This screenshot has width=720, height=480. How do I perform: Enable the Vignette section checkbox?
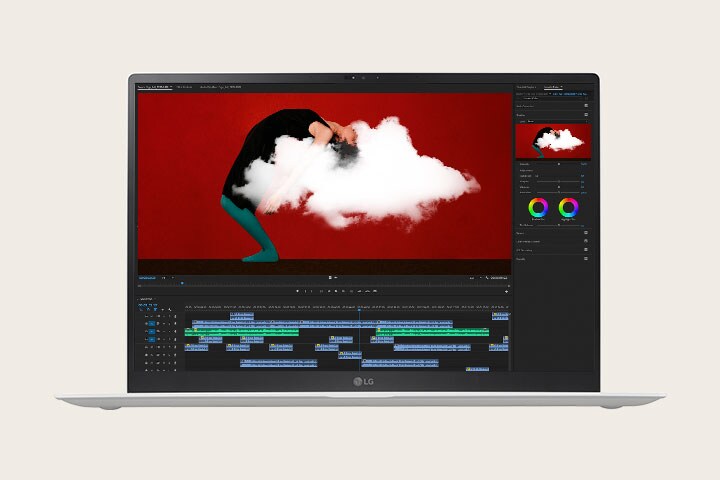[x=586, y=259]
